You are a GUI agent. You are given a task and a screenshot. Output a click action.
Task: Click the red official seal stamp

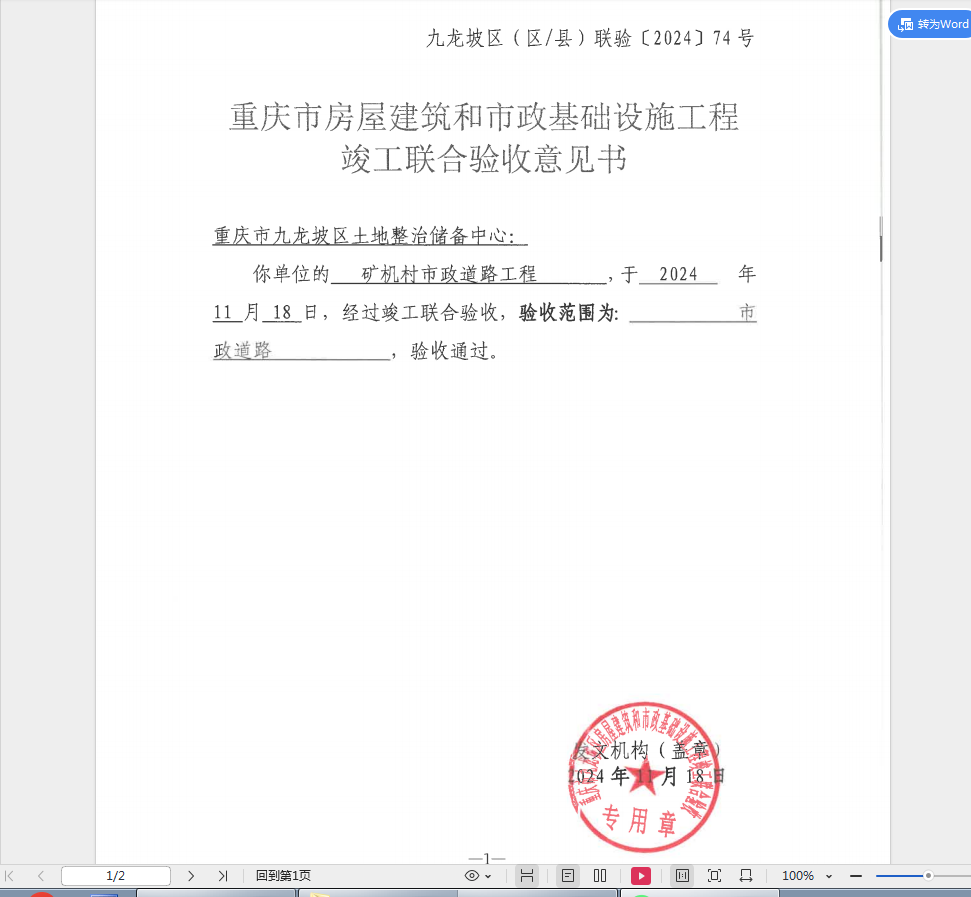(645, 777)
